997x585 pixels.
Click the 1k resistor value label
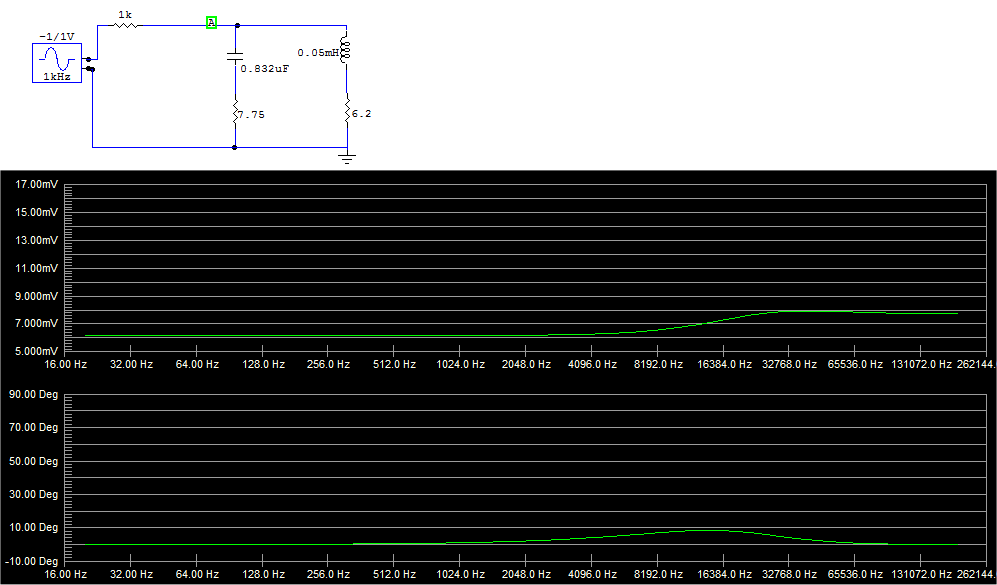pyautogui.click(x=125, y=14)
